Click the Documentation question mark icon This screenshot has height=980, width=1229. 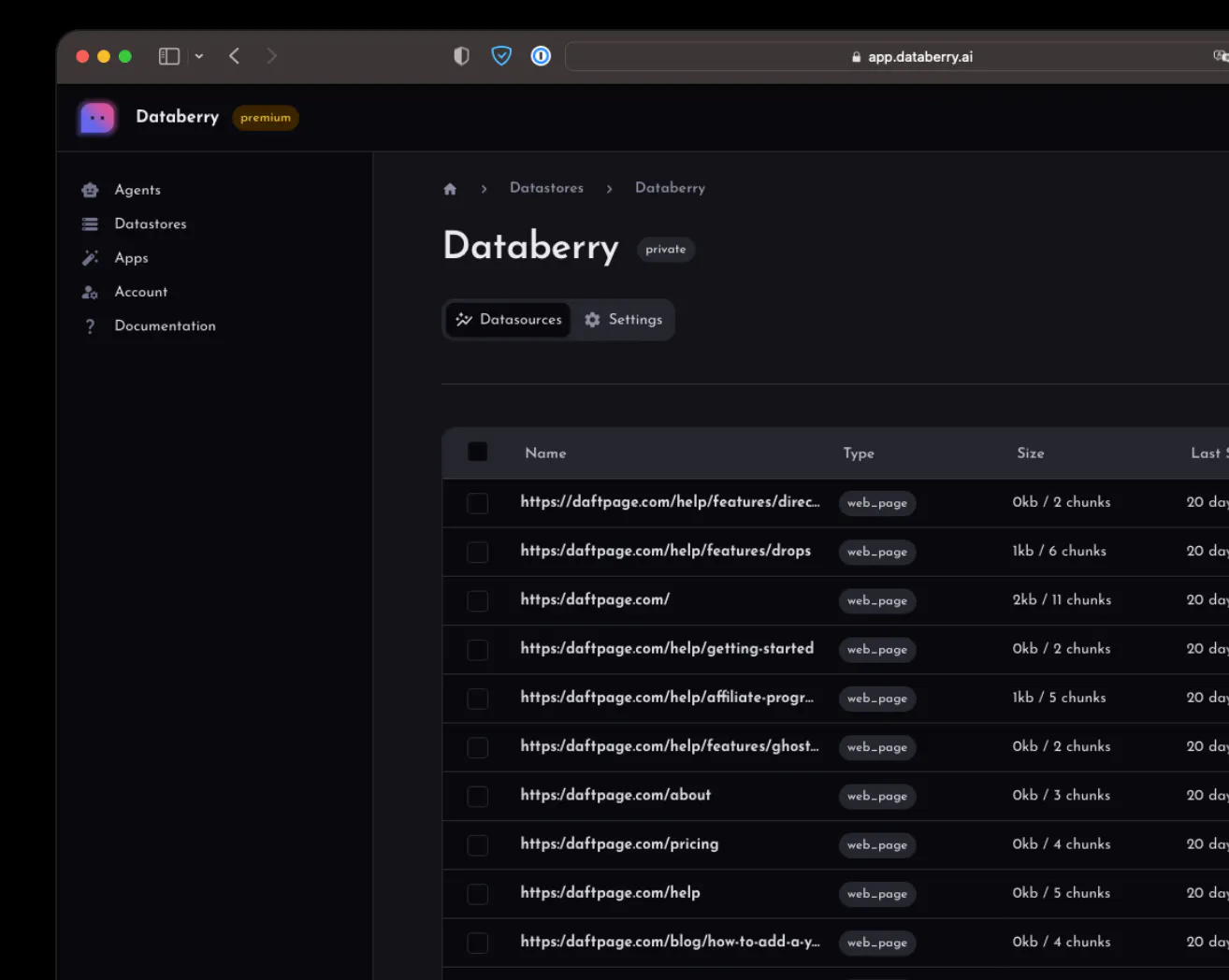click(90, 326)
